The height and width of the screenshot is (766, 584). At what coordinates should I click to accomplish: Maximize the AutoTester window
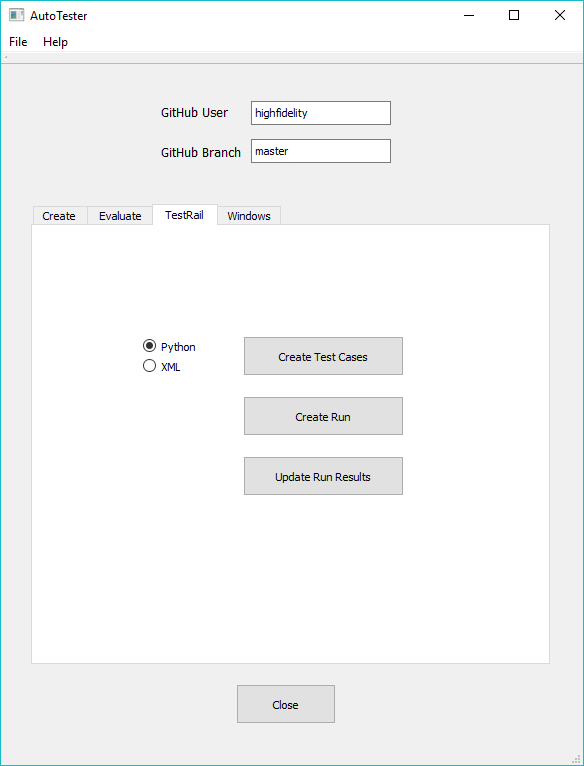click(514, 16)
